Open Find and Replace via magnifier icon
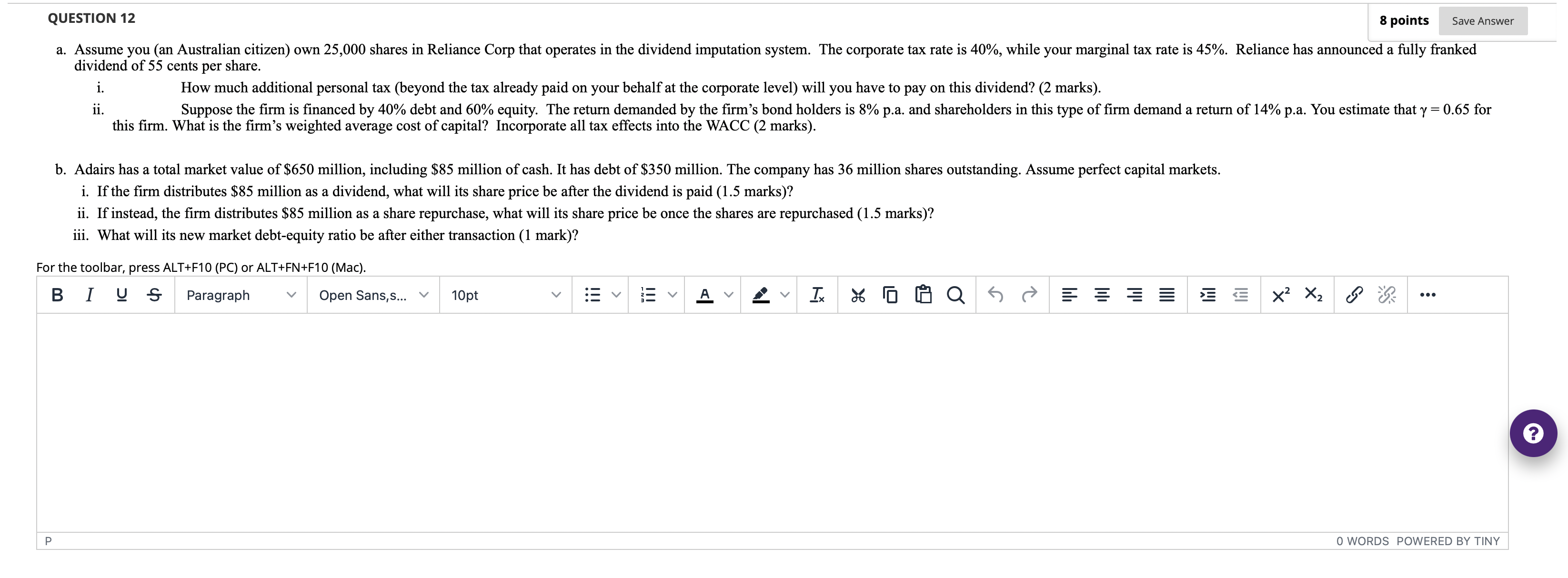The image size is (1568, 578). point(955,295)
